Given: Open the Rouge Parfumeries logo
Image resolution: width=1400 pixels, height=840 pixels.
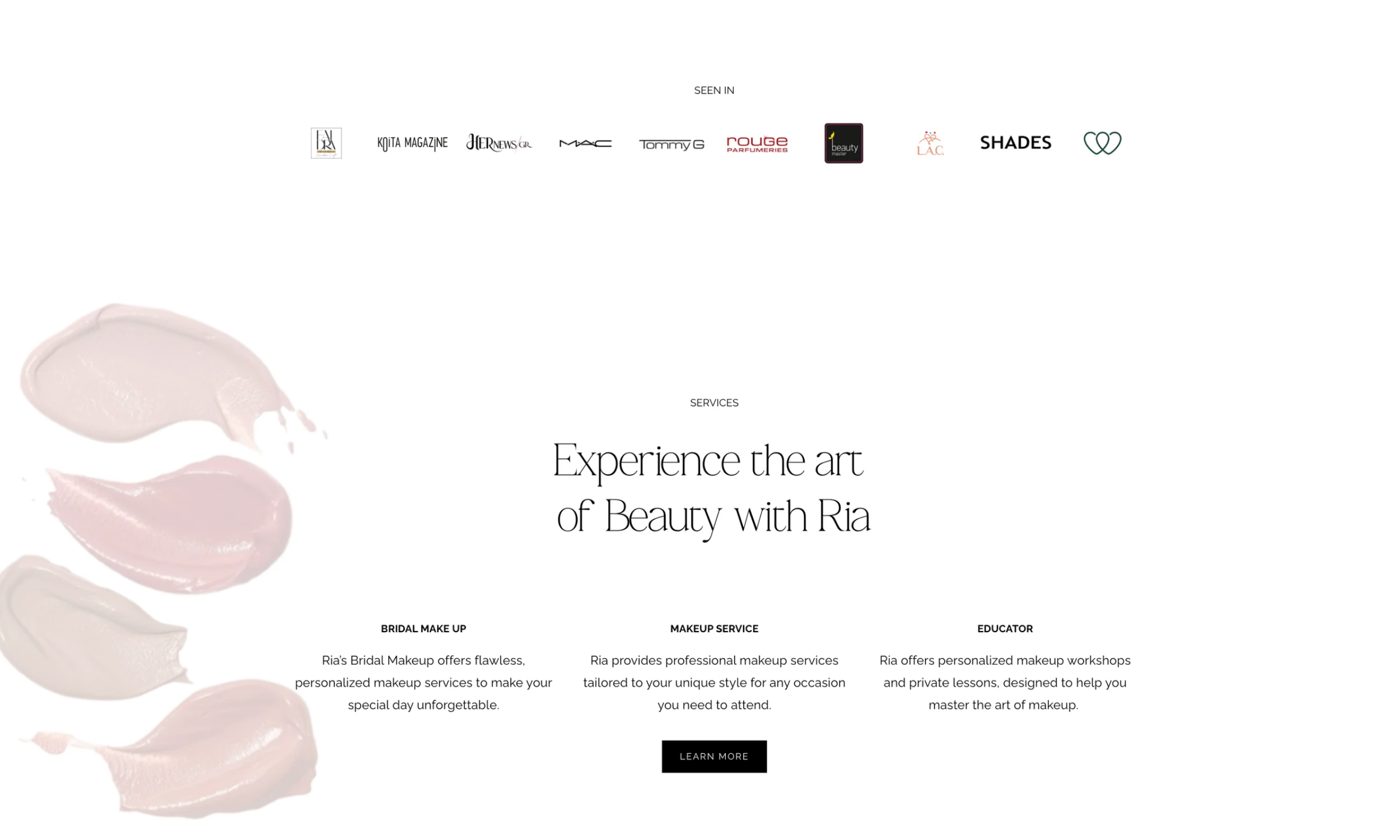Looking at the screenshot, I should pos(757,144).
